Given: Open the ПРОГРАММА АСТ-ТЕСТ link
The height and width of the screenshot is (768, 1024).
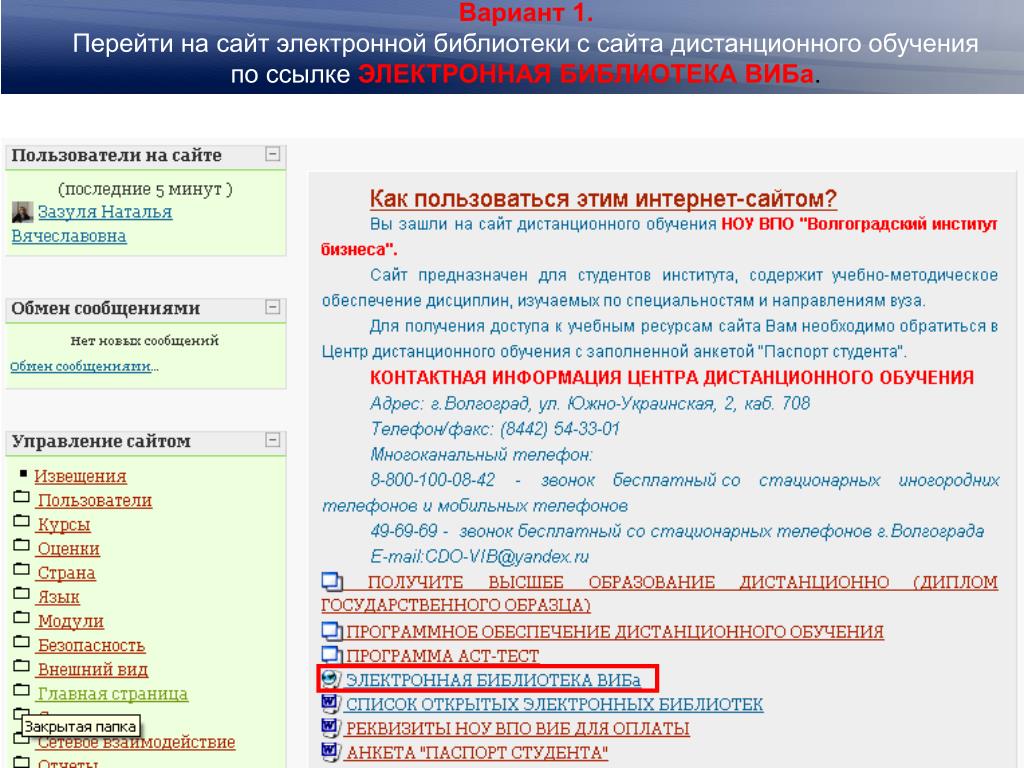Looking at the screenshot, I should (443, 656).
